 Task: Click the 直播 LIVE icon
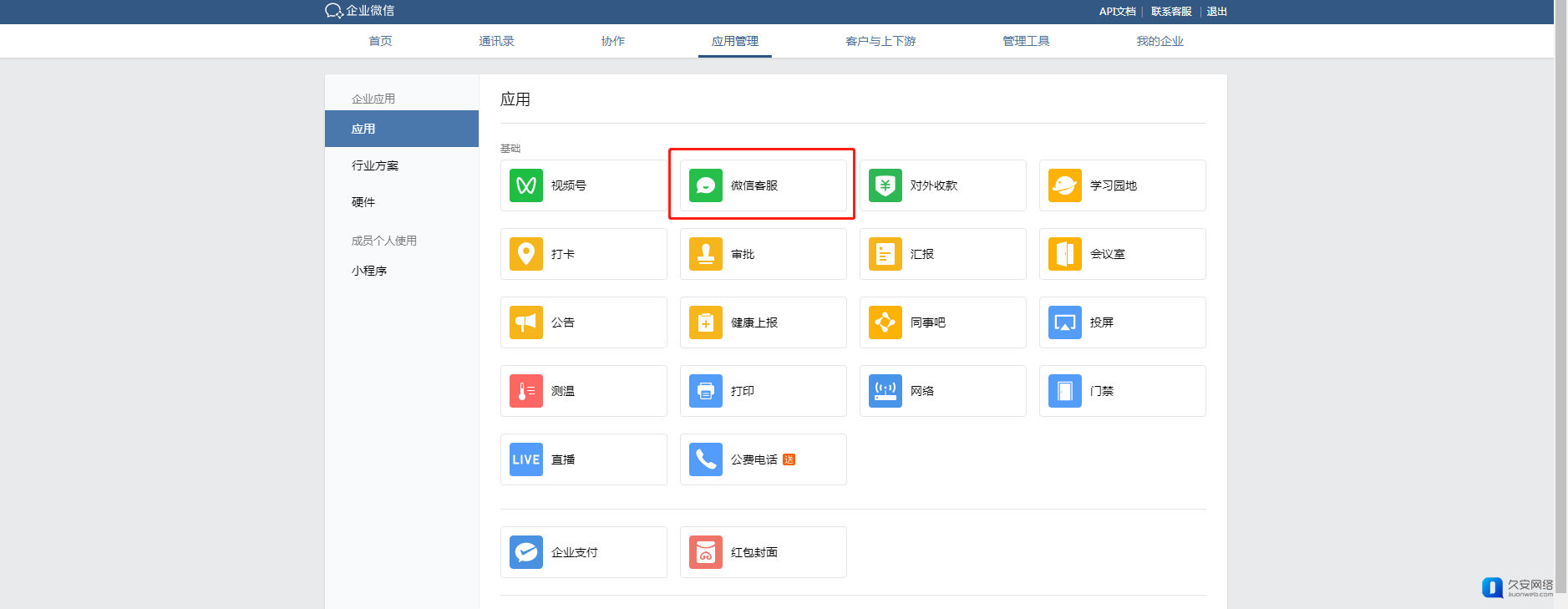[x=526, y=459]
